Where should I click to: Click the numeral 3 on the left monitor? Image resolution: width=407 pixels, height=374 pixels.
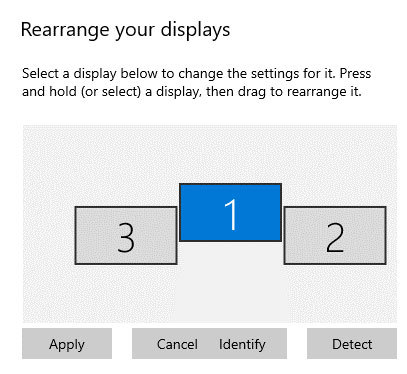point(126,237)
